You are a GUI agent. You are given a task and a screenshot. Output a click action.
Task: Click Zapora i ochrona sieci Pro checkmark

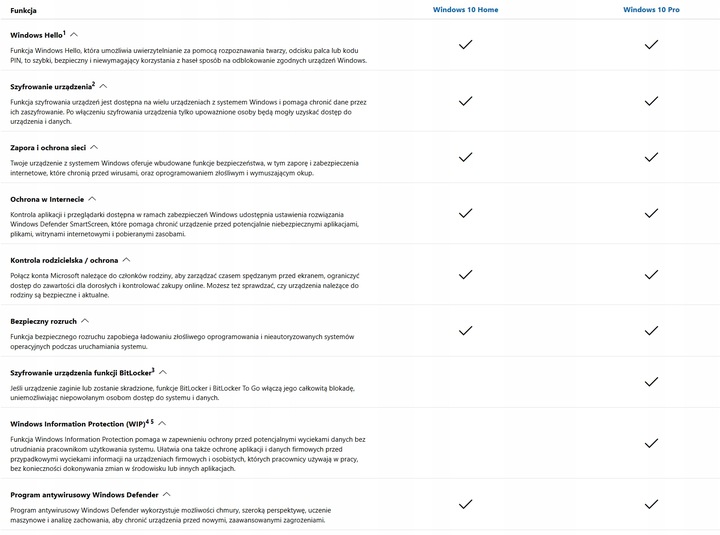[651, 157]
